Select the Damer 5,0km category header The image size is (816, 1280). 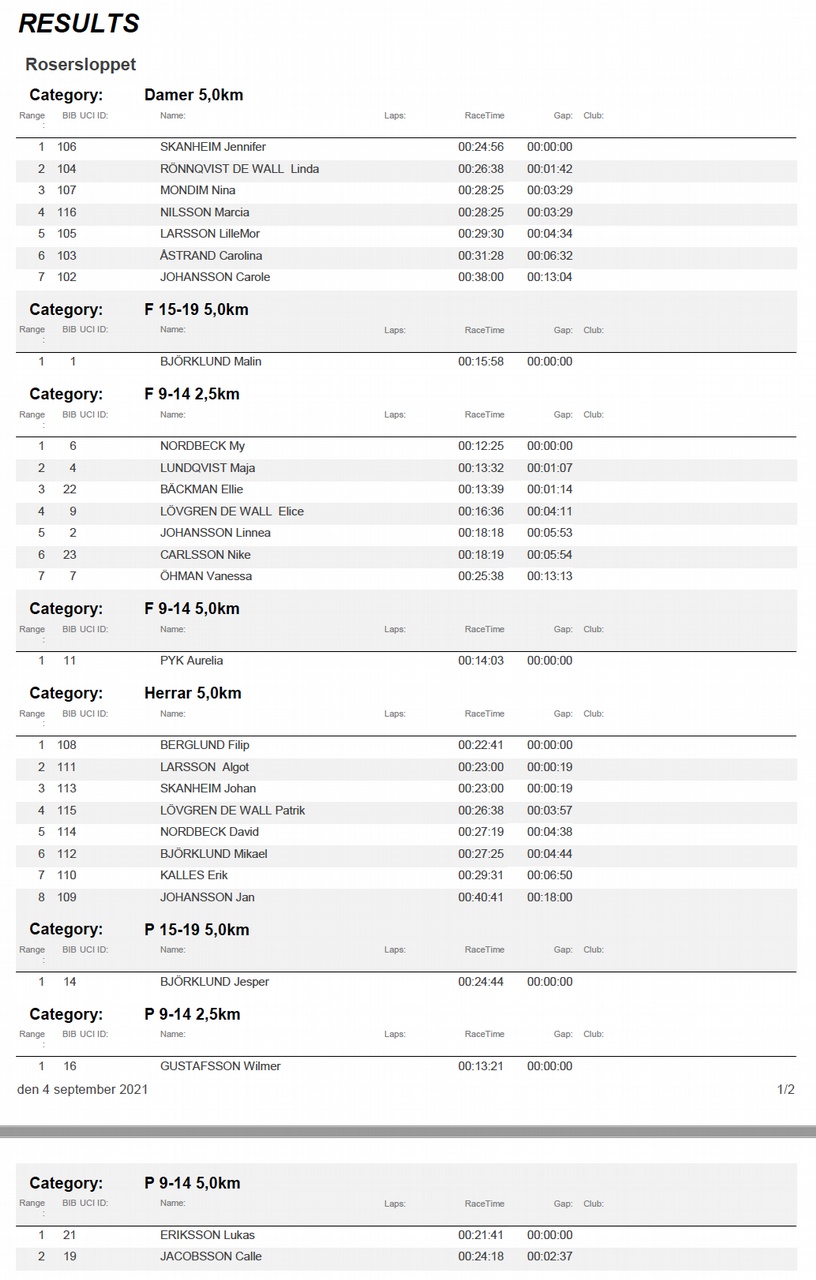194,95
